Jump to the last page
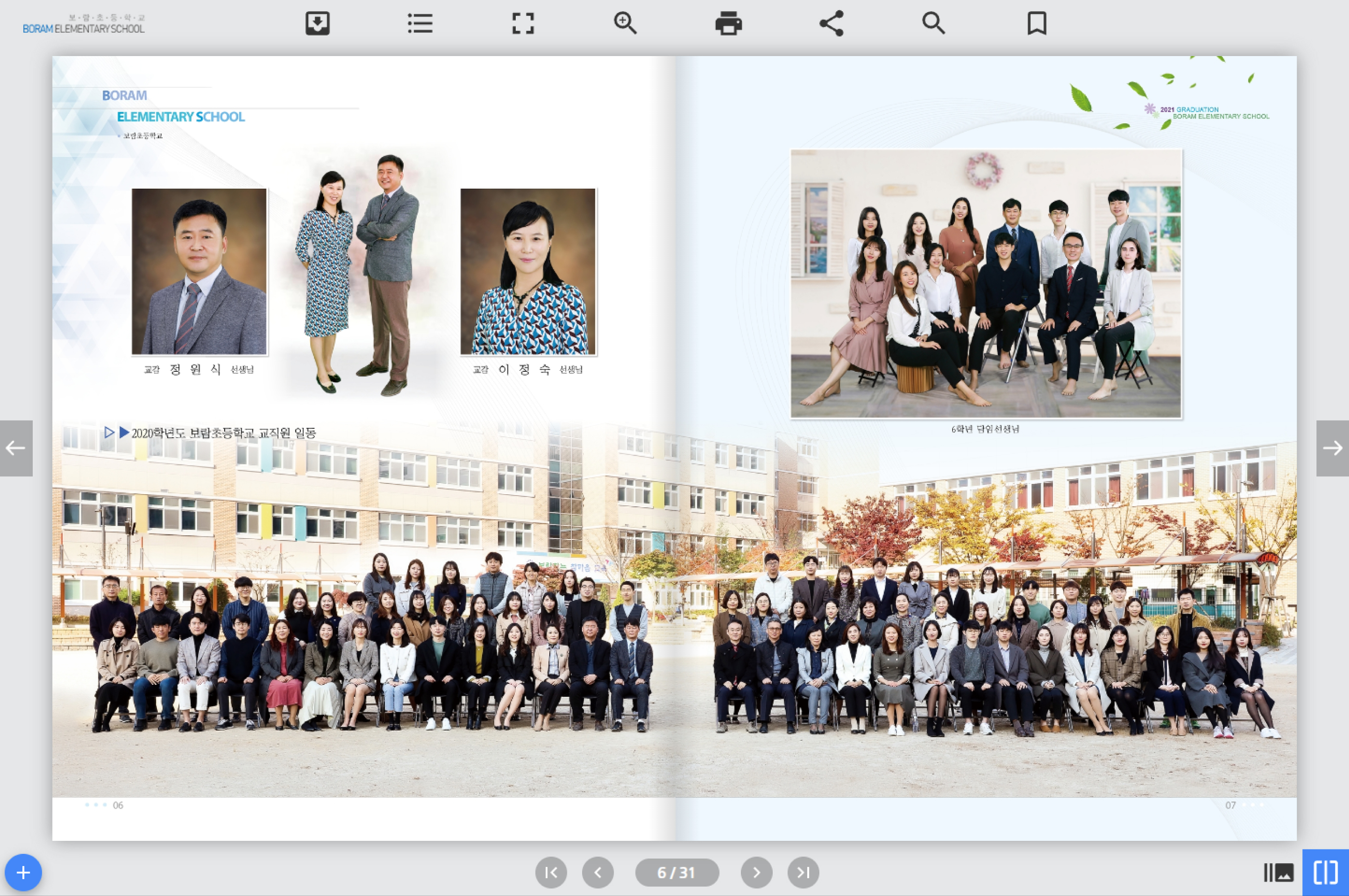The image size is (1349, 896). pyautogui.click(x=803, y=873)
